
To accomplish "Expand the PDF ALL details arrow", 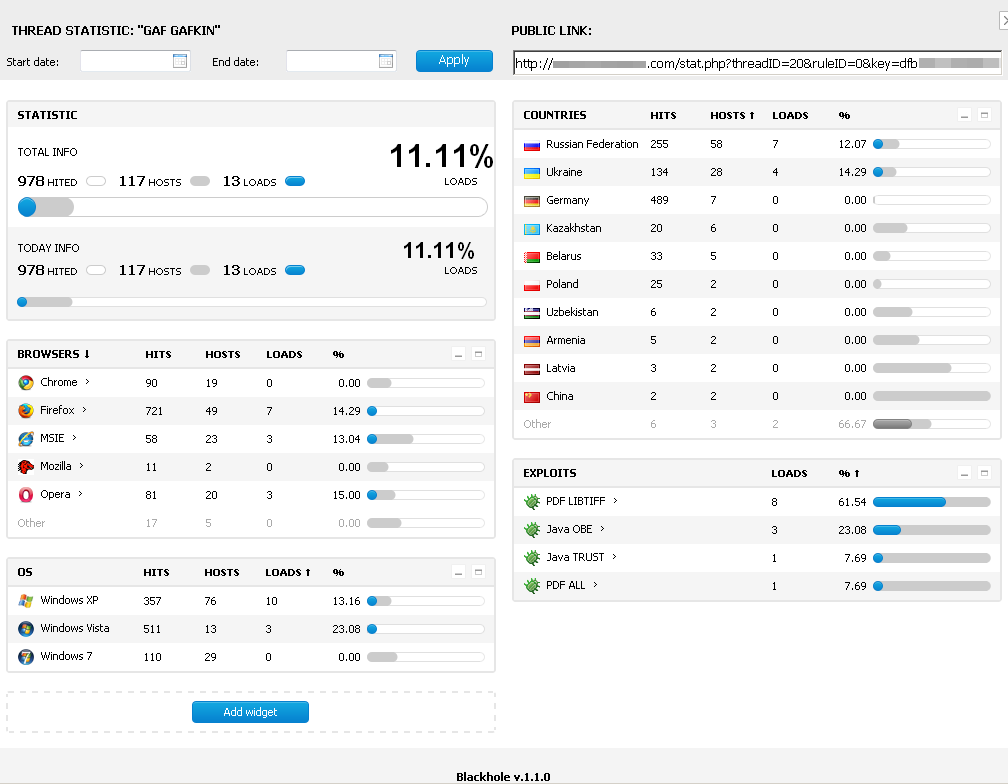I will coord(595,585).
